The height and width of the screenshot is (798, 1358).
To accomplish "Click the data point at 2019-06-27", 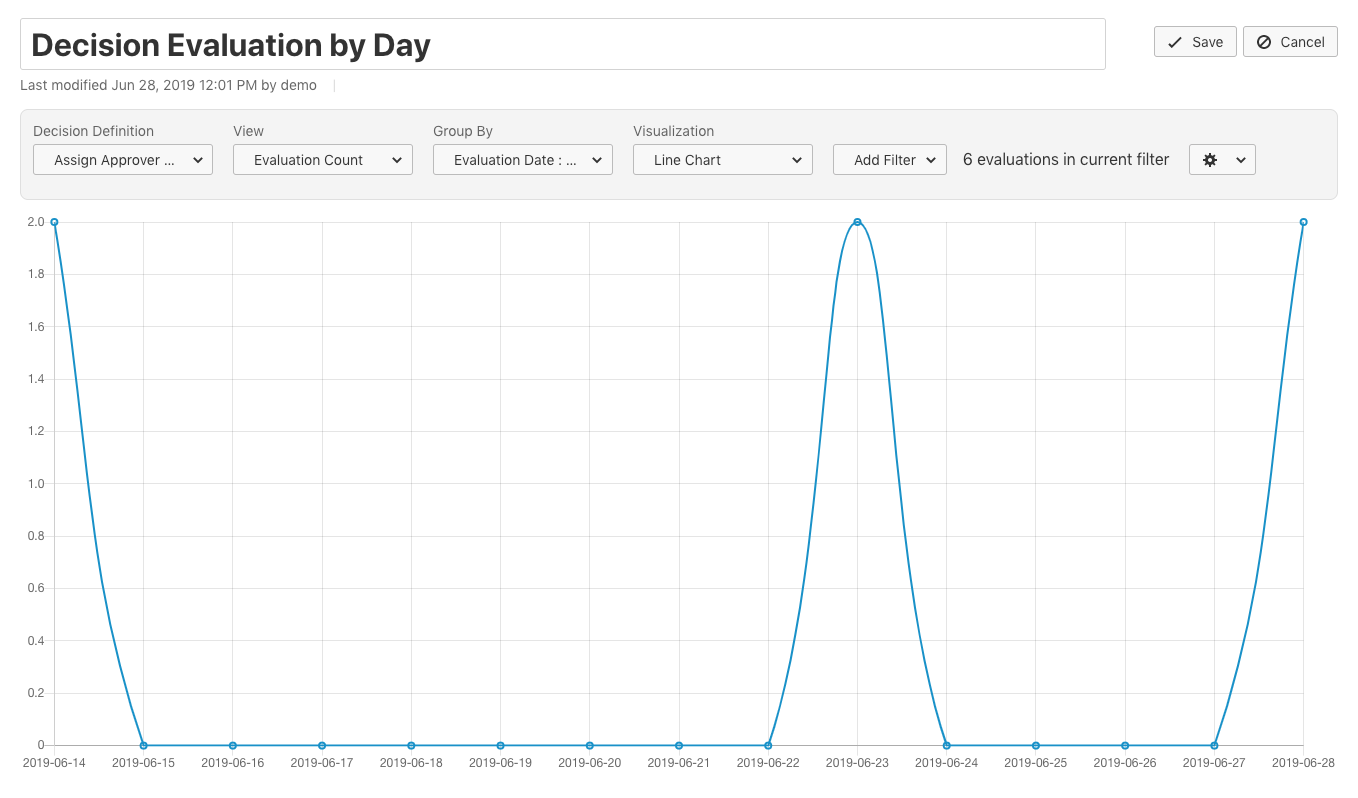I will pos(1214,745).
